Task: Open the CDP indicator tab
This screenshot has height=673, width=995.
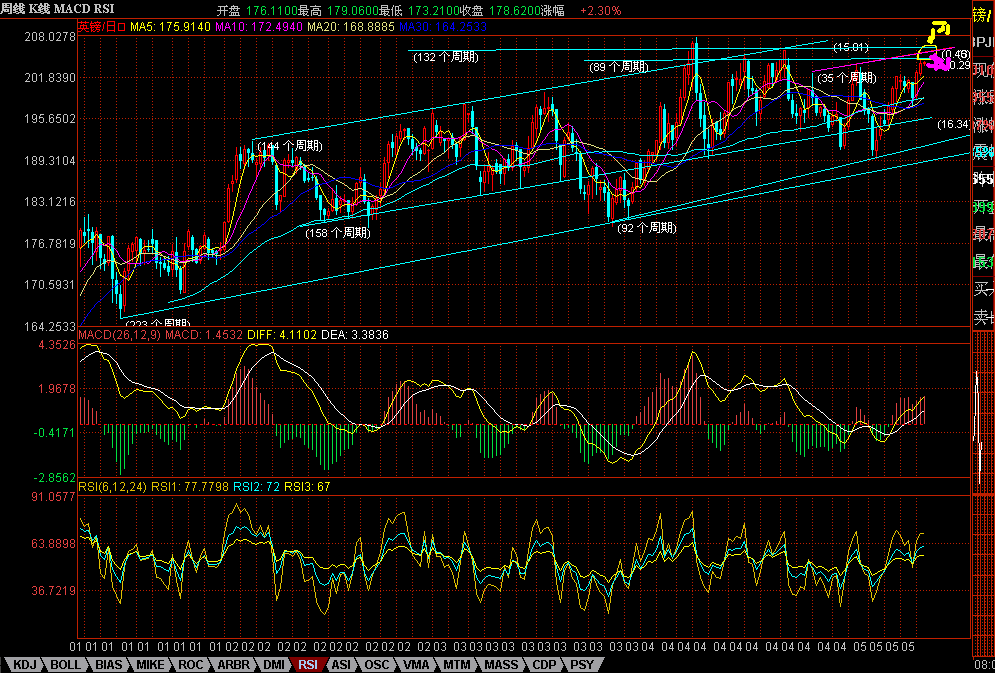Action: coord(544,664)
